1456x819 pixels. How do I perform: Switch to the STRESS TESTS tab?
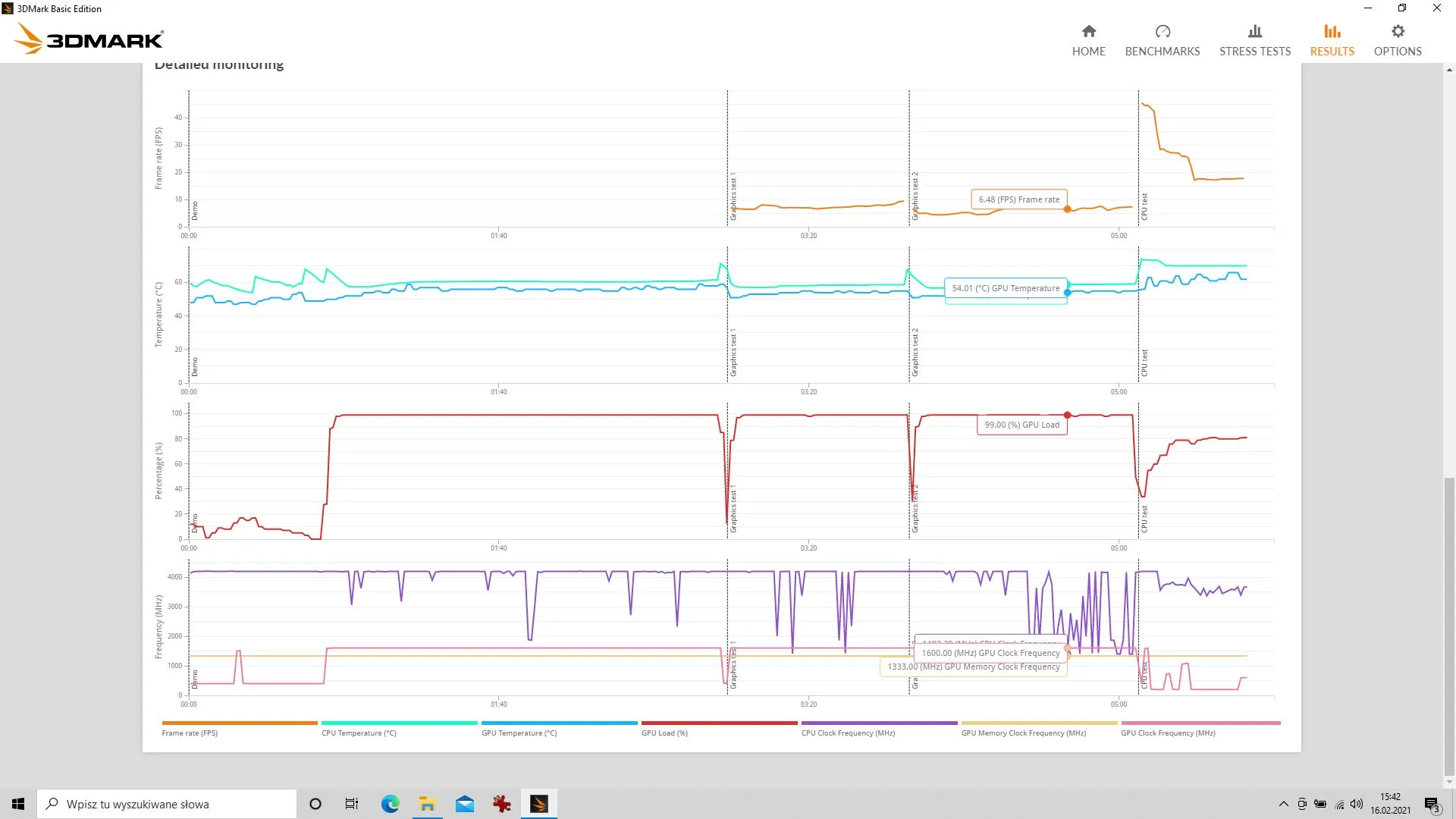click(1255, 39)
